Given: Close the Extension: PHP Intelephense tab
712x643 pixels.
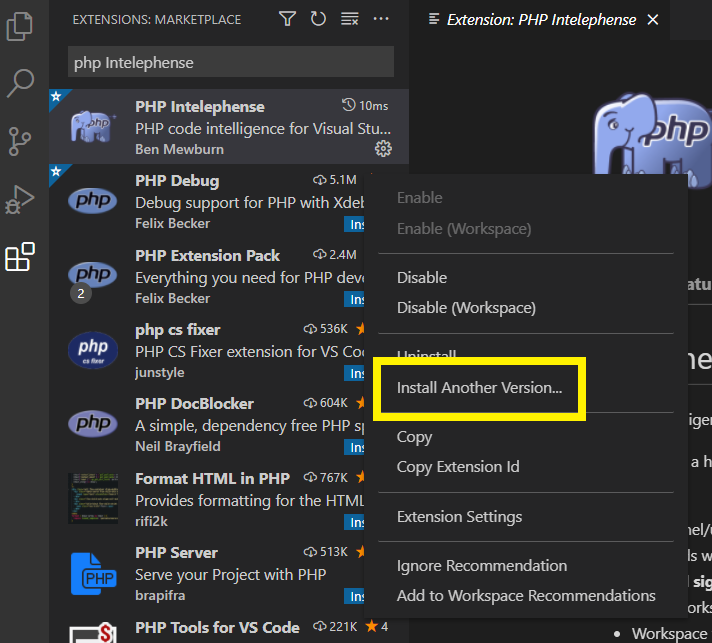Looking at the screenshot, I should click(653, 20).
